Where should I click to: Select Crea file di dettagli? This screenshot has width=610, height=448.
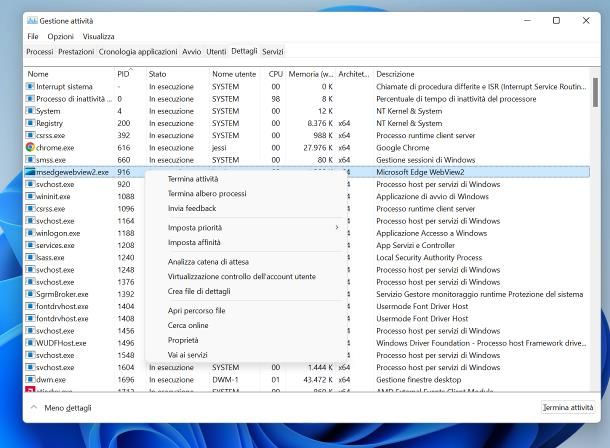199,291
